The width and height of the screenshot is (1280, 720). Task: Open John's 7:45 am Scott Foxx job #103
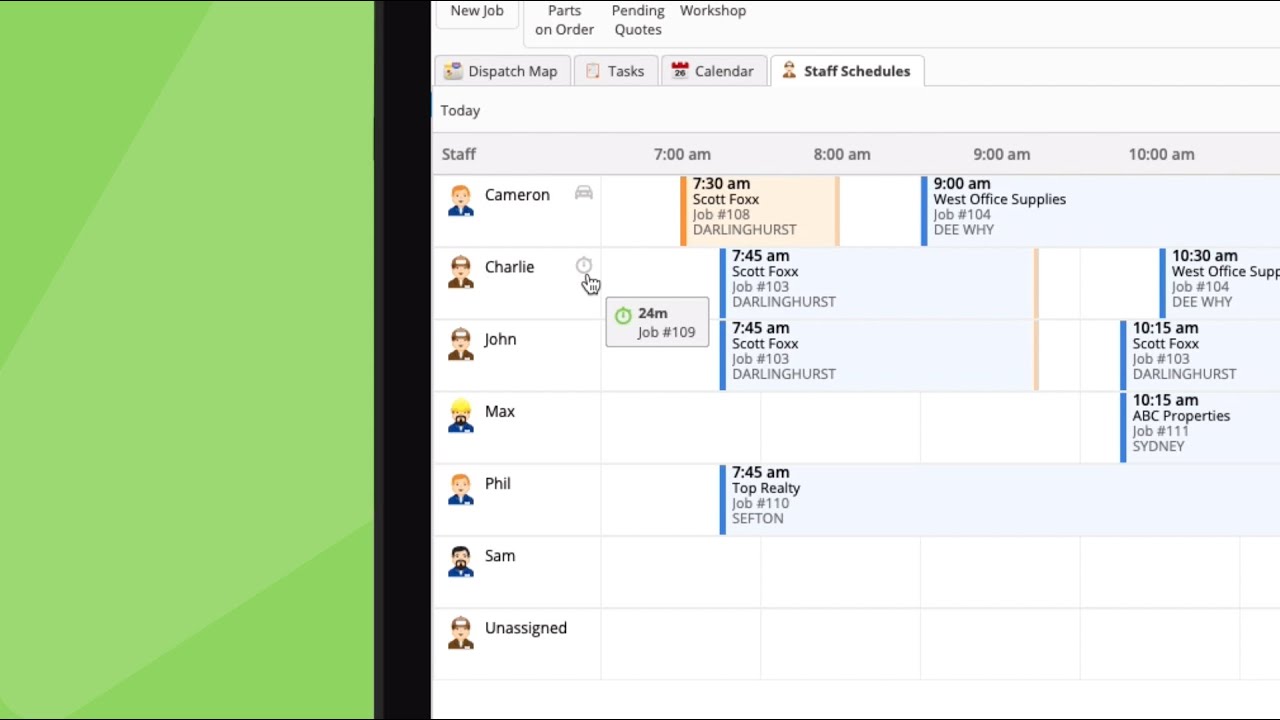tap(880, 354)
